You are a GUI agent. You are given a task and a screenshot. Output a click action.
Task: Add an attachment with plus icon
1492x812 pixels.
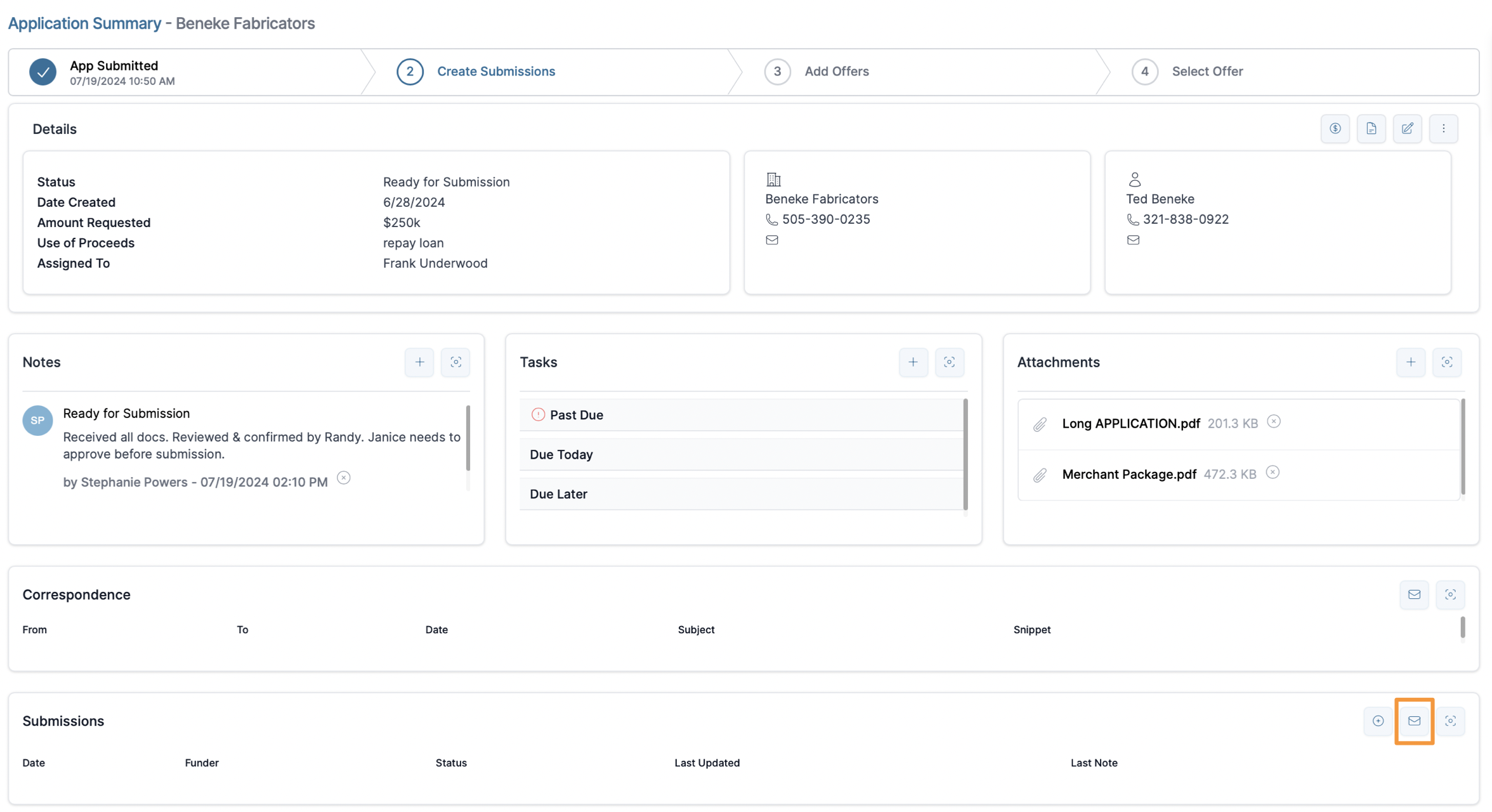[1410, 362]
